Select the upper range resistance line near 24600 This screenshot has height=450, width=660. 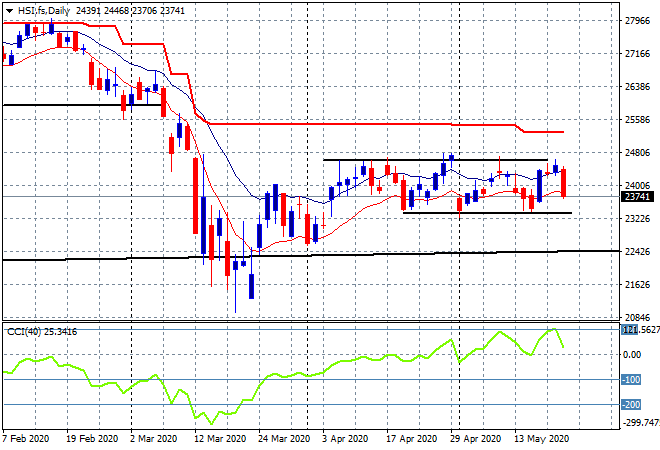(435, 160)
